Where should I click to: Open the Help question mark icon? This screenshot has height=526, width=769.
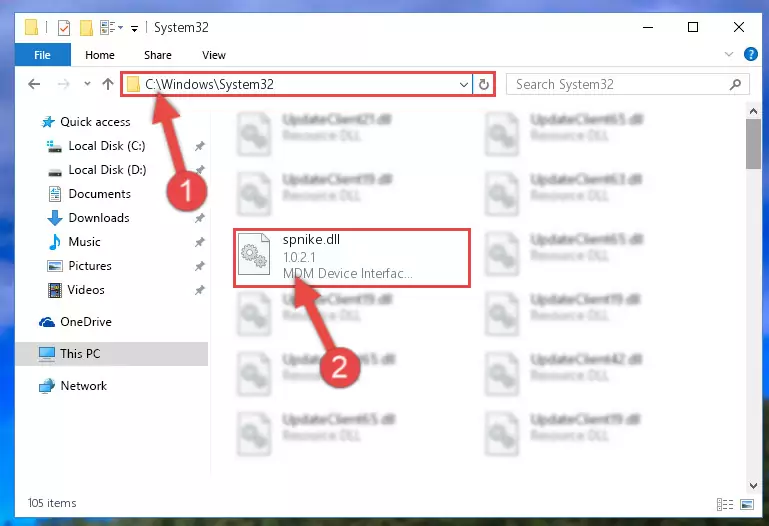coord(750,54)
